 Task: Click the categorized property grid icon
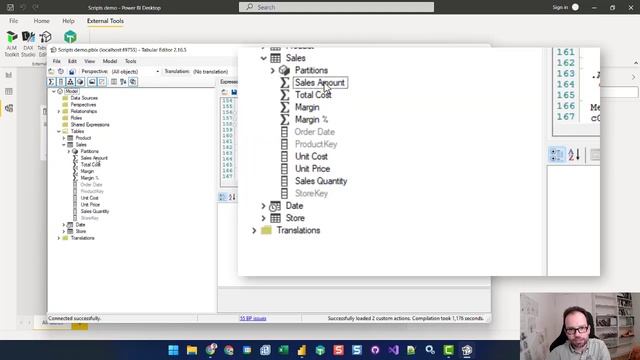pos(222,197)
